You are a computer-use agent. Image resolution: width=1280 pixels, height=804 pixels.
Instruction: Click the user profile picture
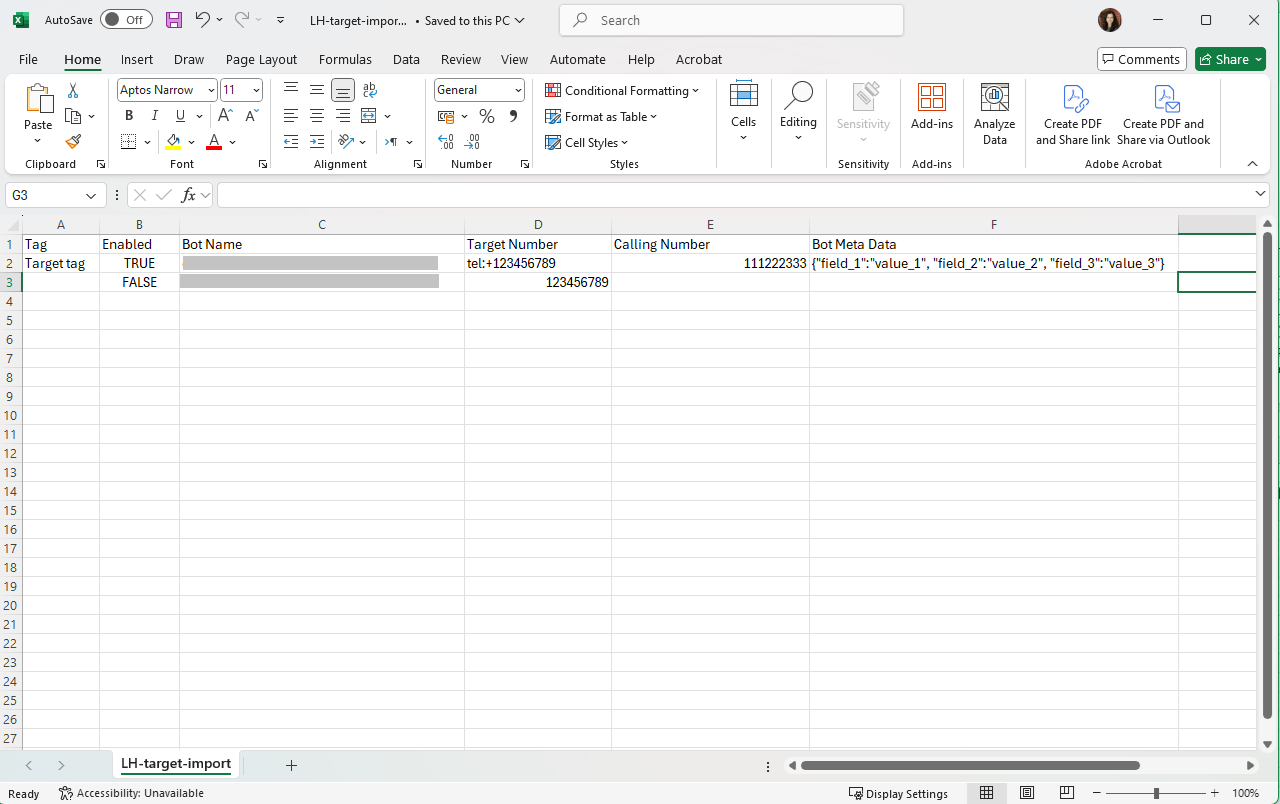click(1110, 20)
